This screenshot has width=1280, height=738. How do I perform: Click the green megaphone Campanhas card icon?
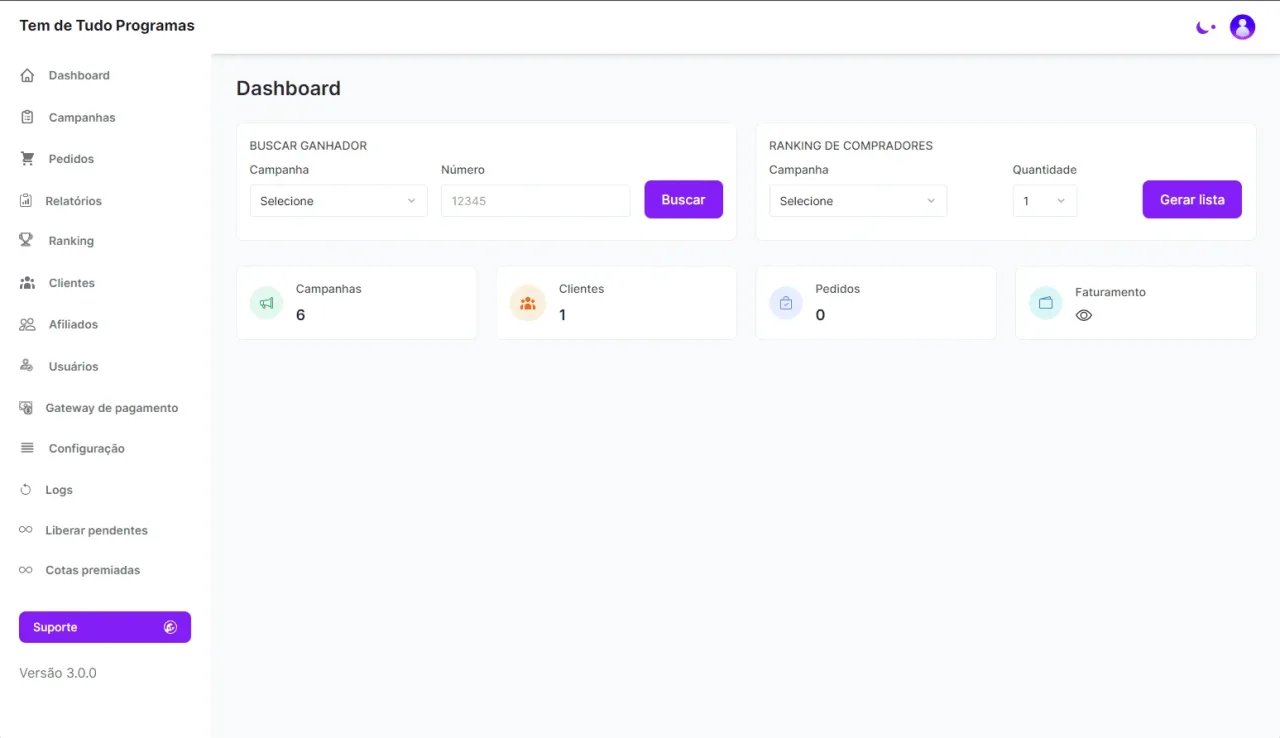click(x=267, y=303)
